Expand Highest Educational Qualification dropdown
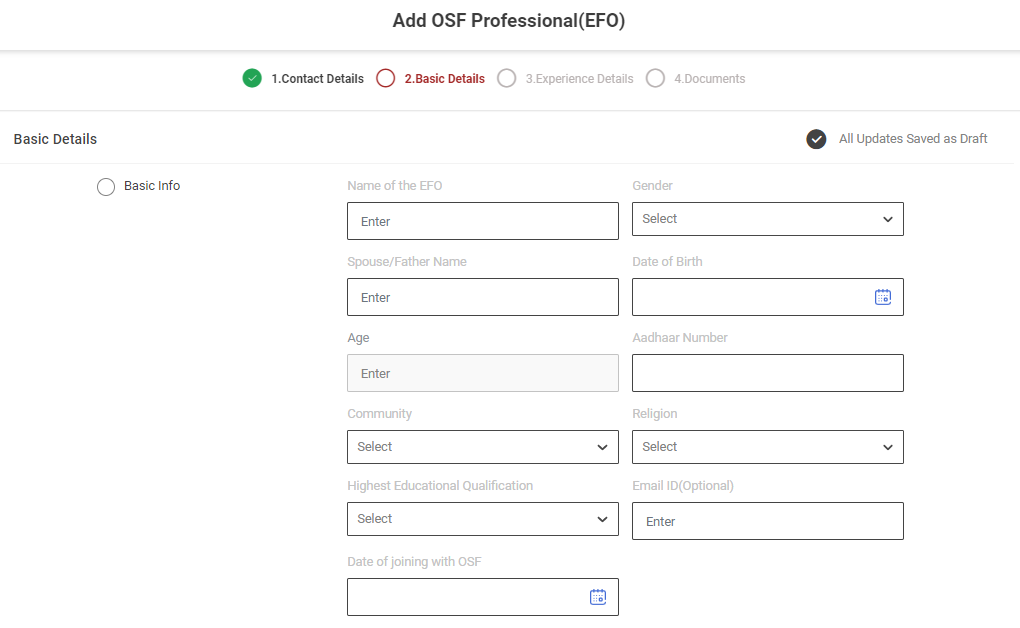This screenshot has height=628, width=1020. pyautogui.click(x=482, y=519)
